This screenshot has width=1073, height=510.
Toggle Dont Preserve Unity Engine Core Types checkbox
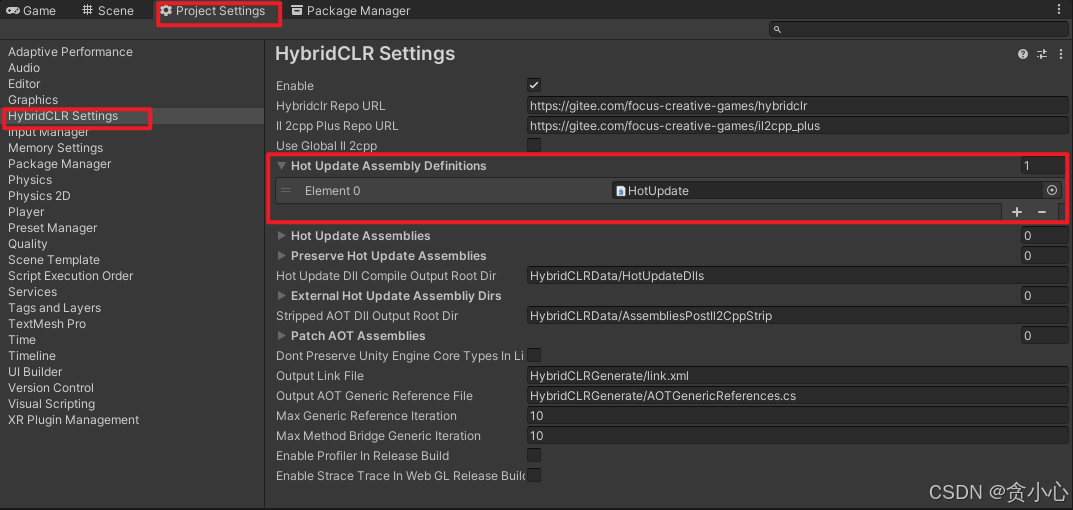coord(534,355)
